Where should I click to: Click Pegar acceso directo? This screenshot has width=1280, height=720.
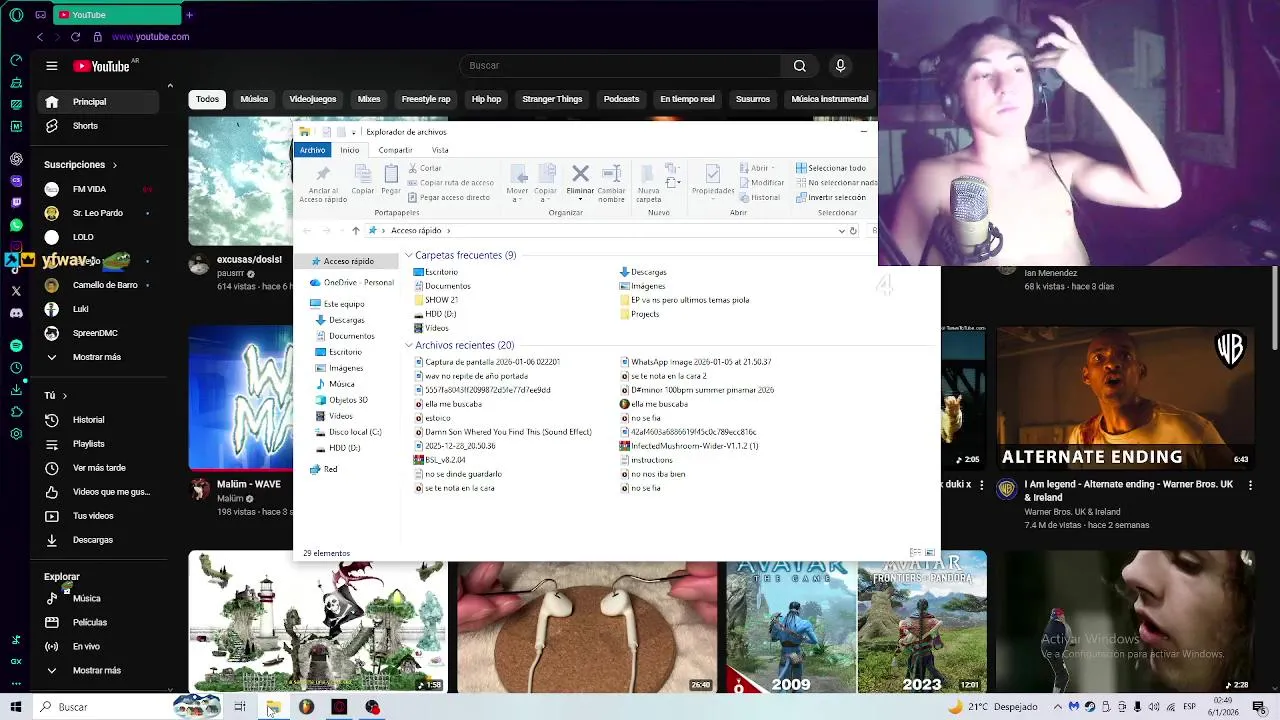coord(449,197)
